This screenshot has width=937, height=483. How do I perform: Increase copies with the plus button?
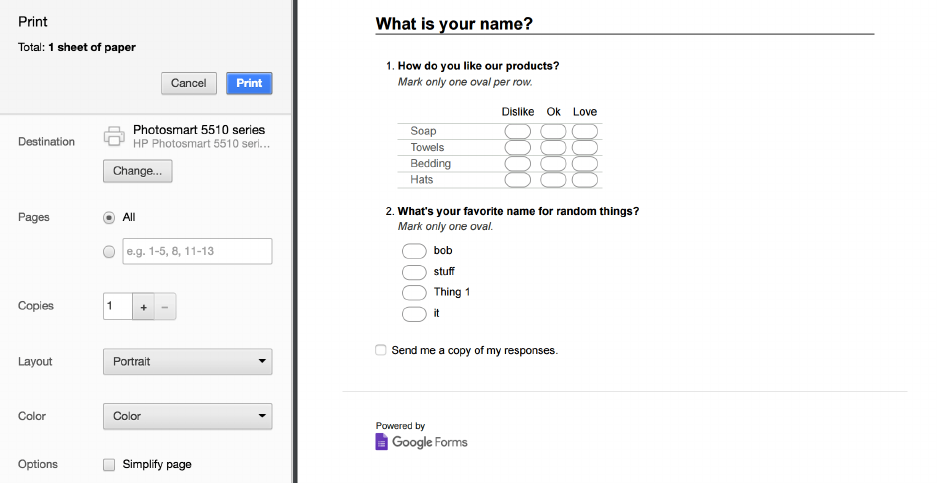point(144,307)
